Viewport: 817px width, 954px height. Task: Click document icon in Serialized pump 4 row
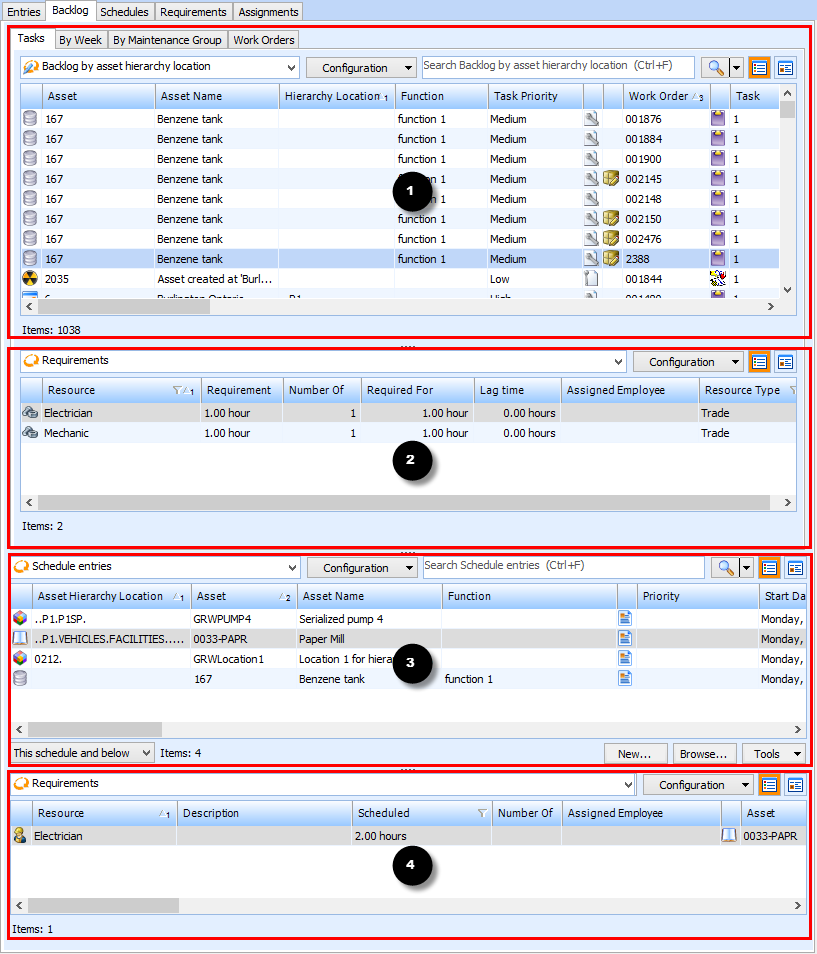(x=626, y=618)
